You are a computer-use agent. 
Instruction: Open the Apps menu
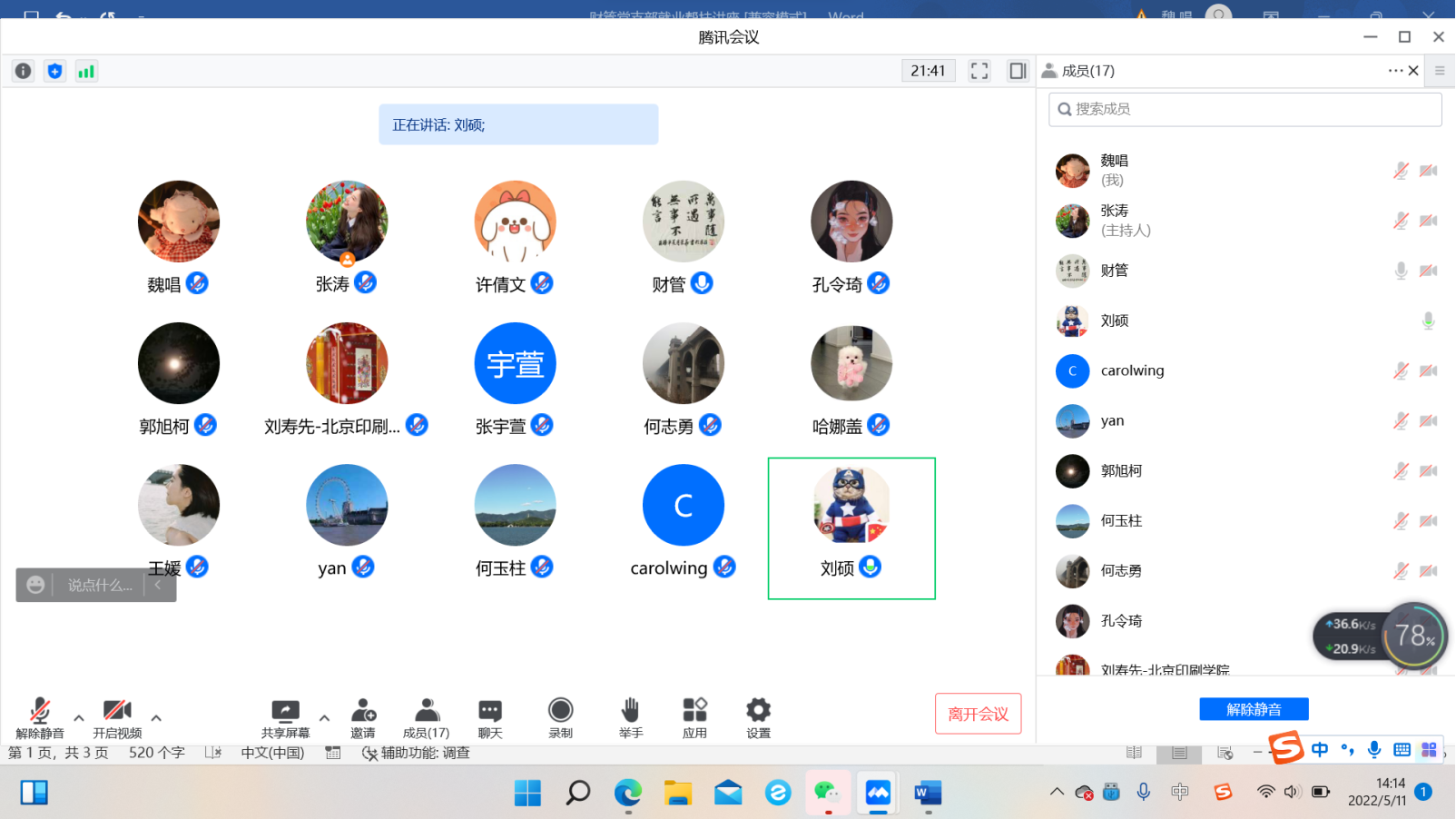coord(695,718)
